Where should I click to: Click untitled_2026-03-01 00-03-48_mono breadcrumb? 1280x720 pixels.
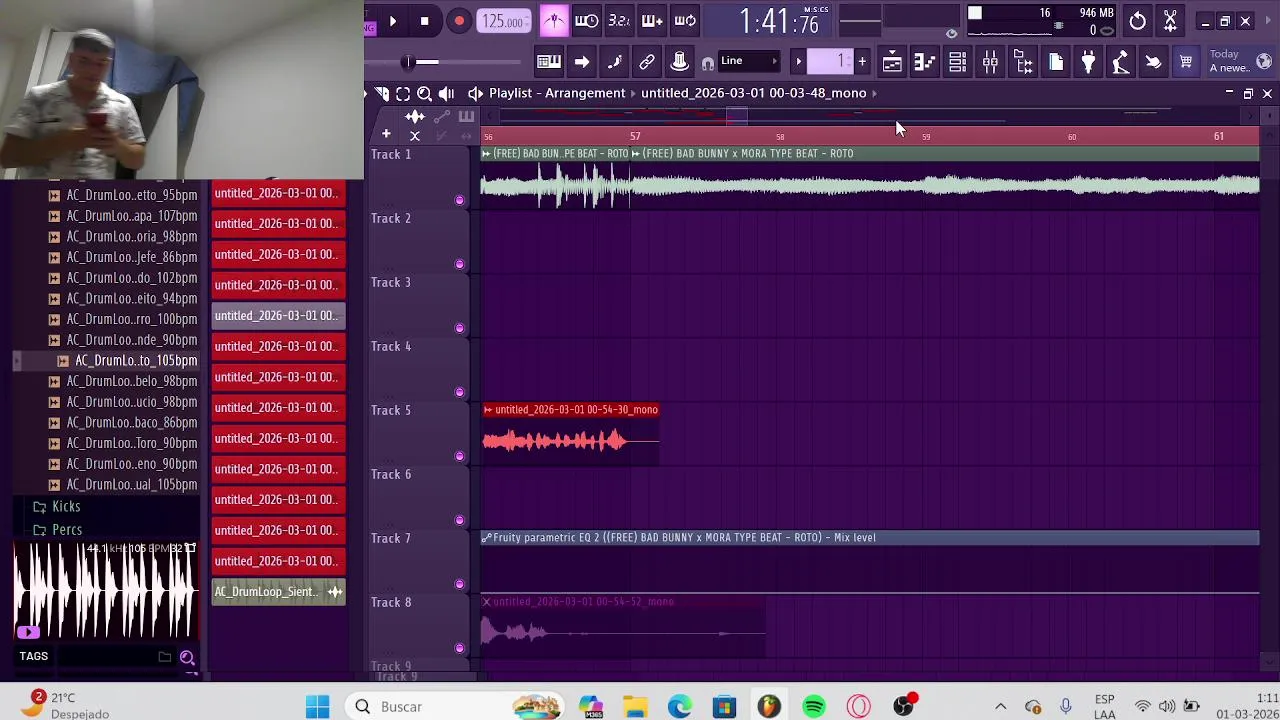(x=753, y=93)
